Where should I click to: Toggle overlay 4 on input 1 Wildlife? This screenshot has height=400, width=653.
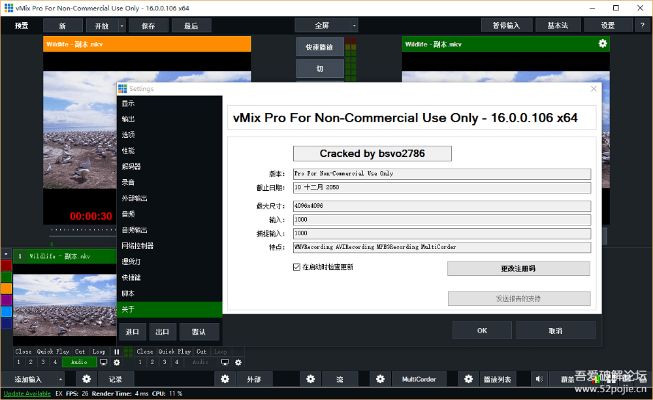point(55,362)
